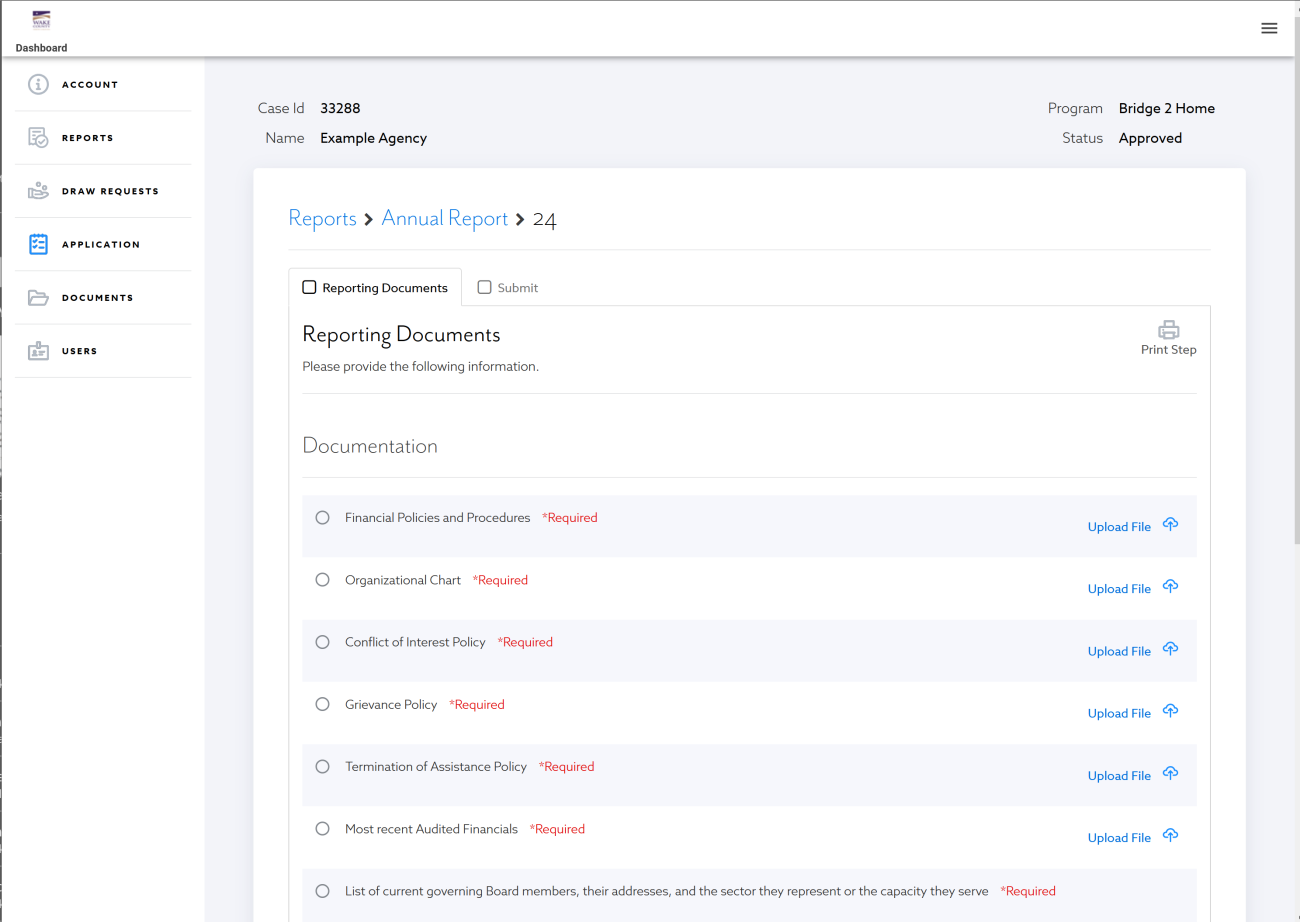The height and width of the screenshot is (922, 1300).
Task: Navigate to Annual Report breadcrumb link
Action: click(444, 219)
